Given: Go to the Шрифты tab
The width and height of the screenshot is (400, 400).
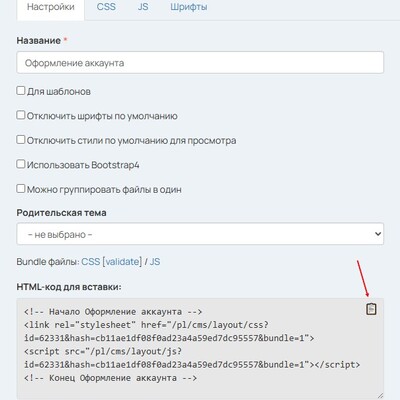Looking at the screenshot, I should click(189, 7).
